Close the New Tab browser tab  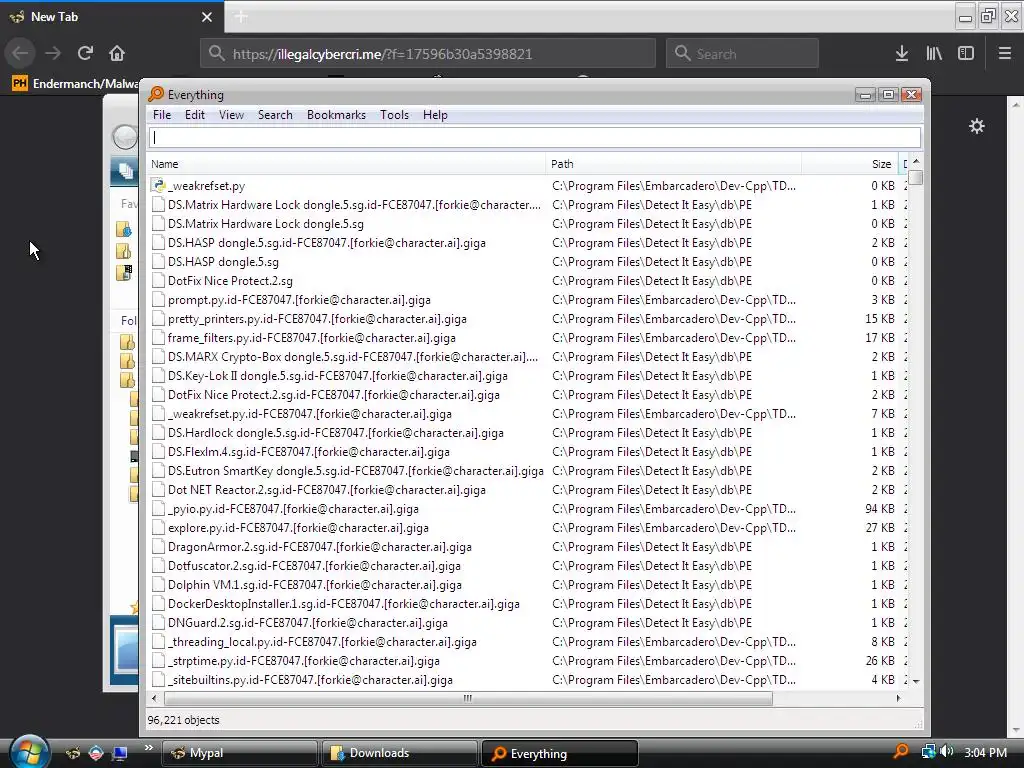coord(207,17)
